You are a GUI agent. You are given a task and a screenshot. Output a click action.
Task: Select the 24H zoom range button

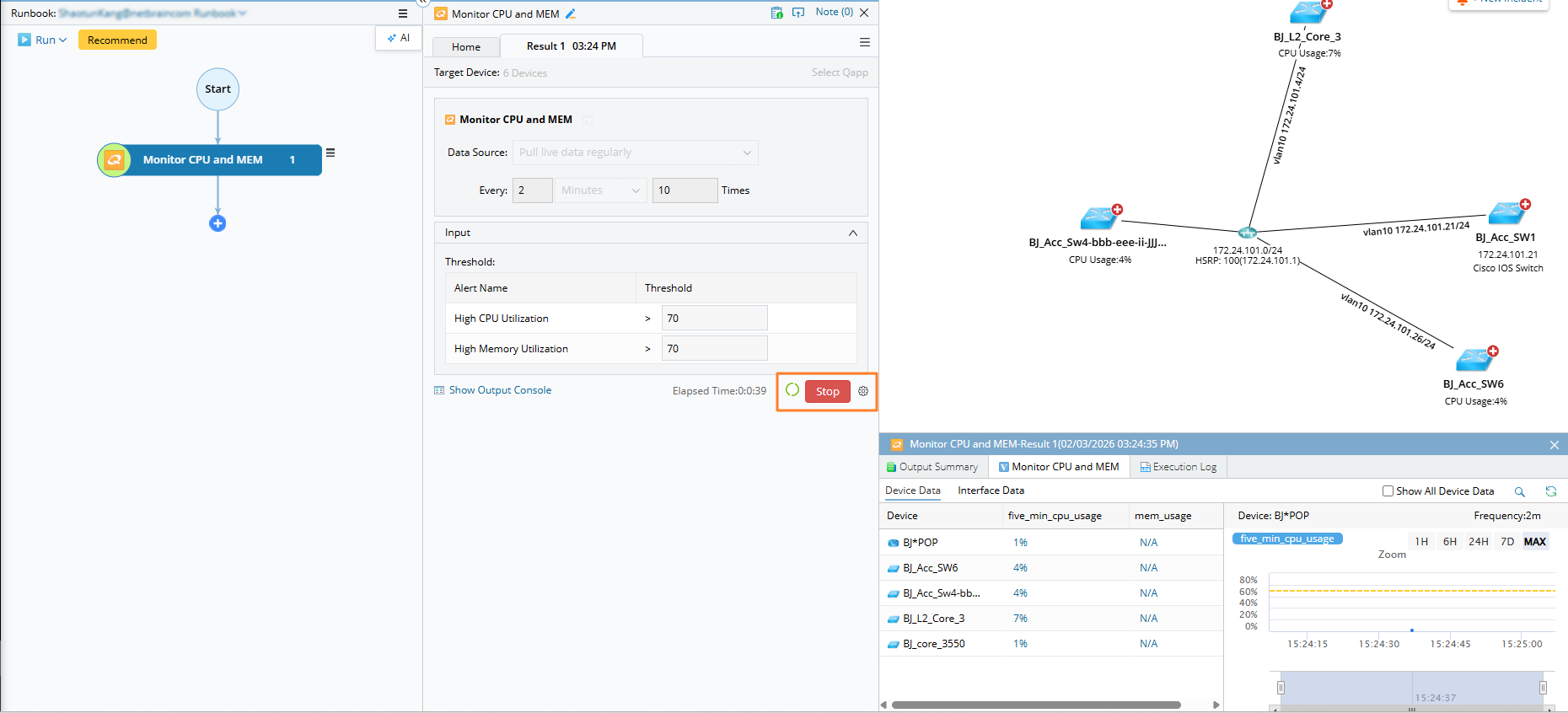click(1479, 542)
